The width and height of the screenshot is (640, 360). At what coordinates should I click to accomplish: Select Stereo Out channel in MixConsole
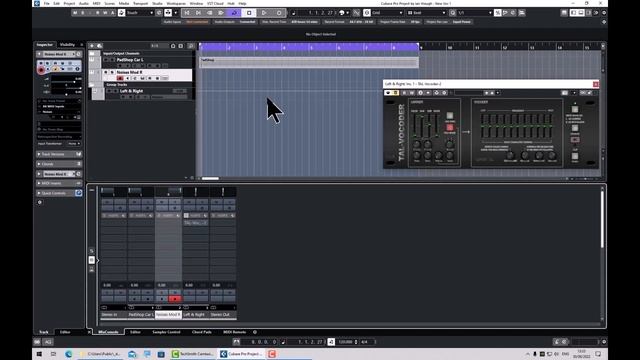[223, 315]
